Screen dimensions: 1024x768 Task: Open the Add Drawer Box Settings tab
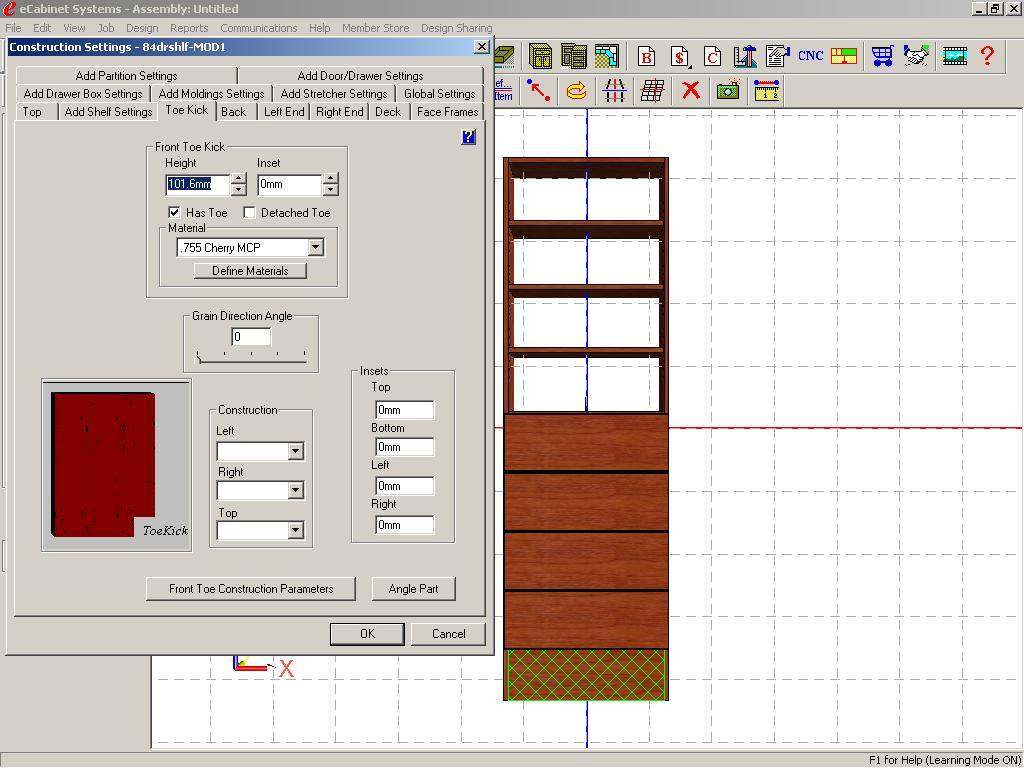[83, 93]
